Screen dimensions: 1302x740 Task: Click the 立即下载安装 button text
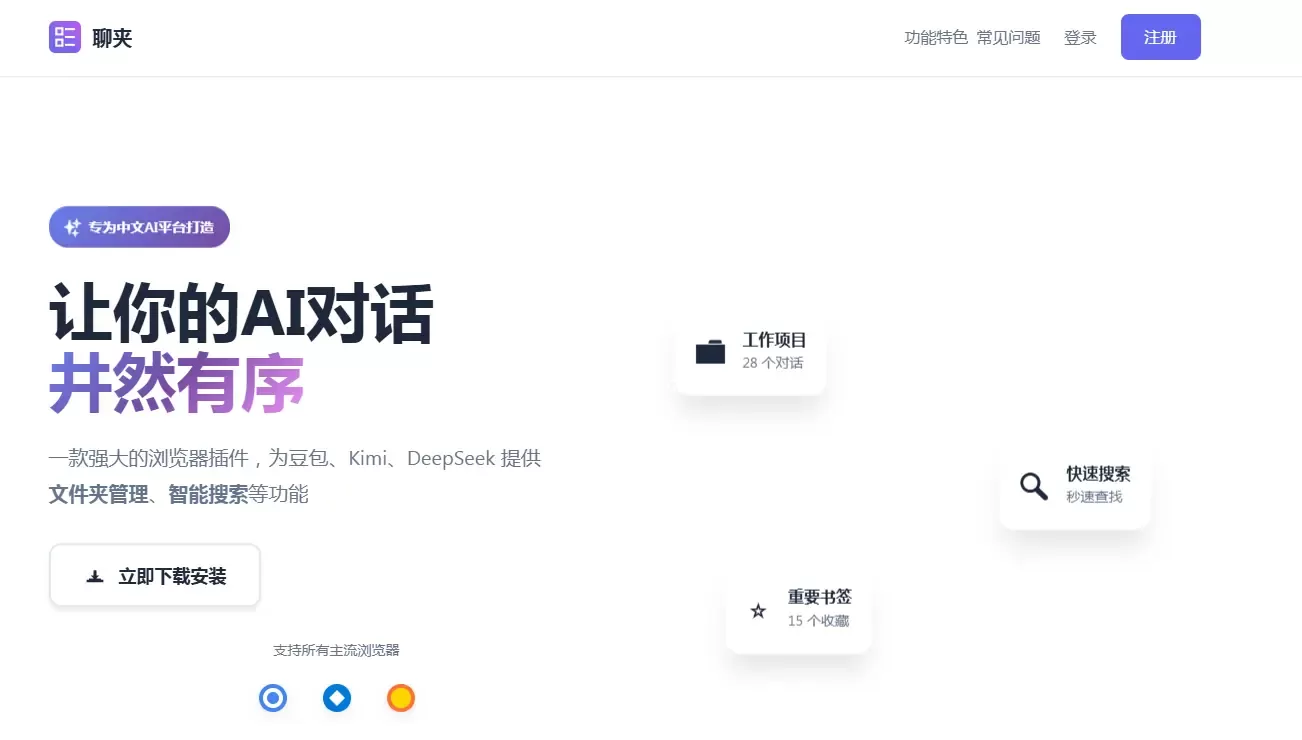click(172, 576)
